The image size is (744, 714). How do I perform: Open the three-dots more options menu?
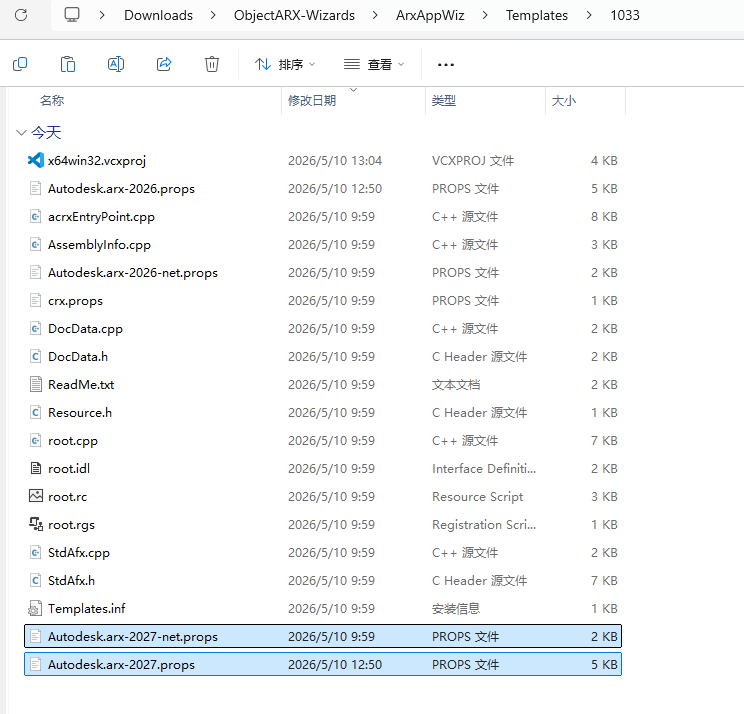pos(446,65)
